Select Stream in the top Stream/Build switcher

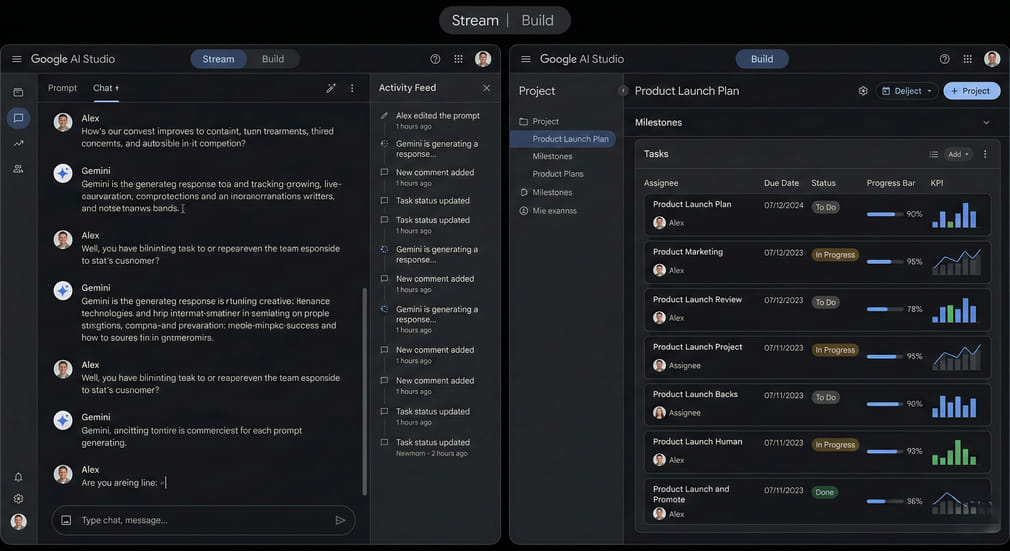click(x=475, y=20)
